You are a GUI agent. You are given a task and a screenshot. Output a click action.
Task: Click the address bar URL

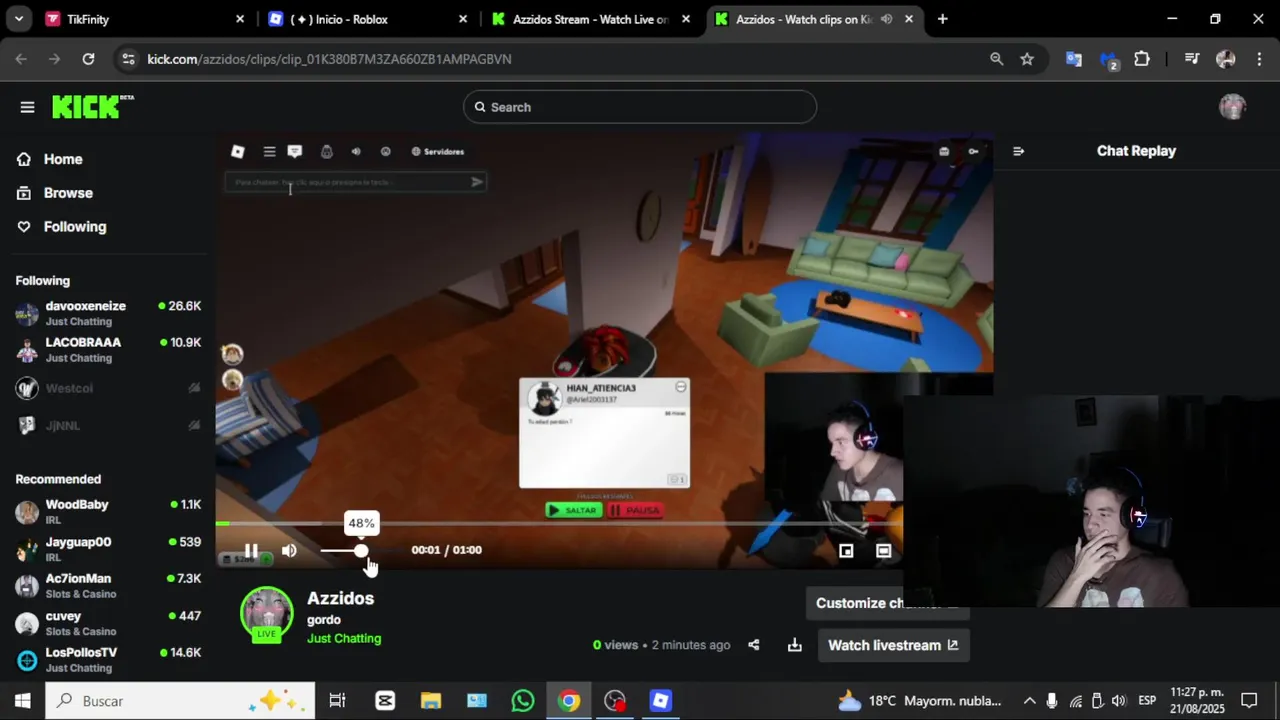329,59
